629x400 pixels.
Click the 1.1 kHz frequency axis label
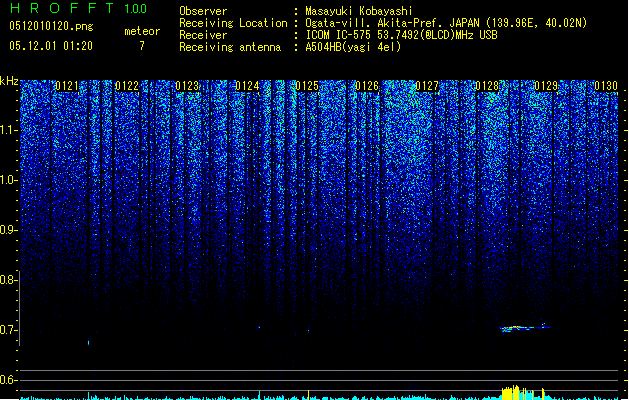9,130
